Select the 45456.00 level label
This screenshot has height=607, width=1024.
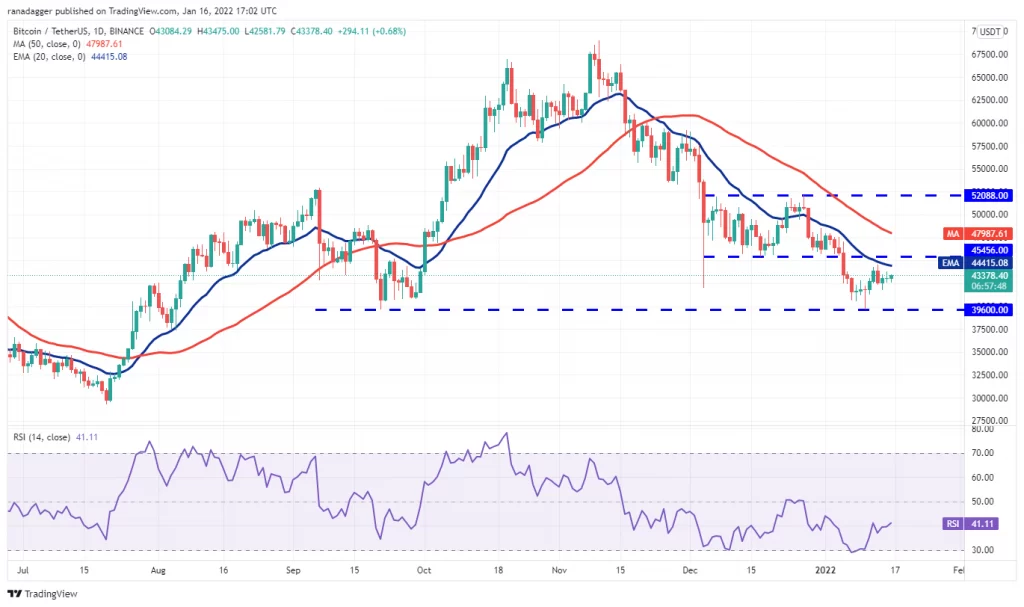coord(989,250)
